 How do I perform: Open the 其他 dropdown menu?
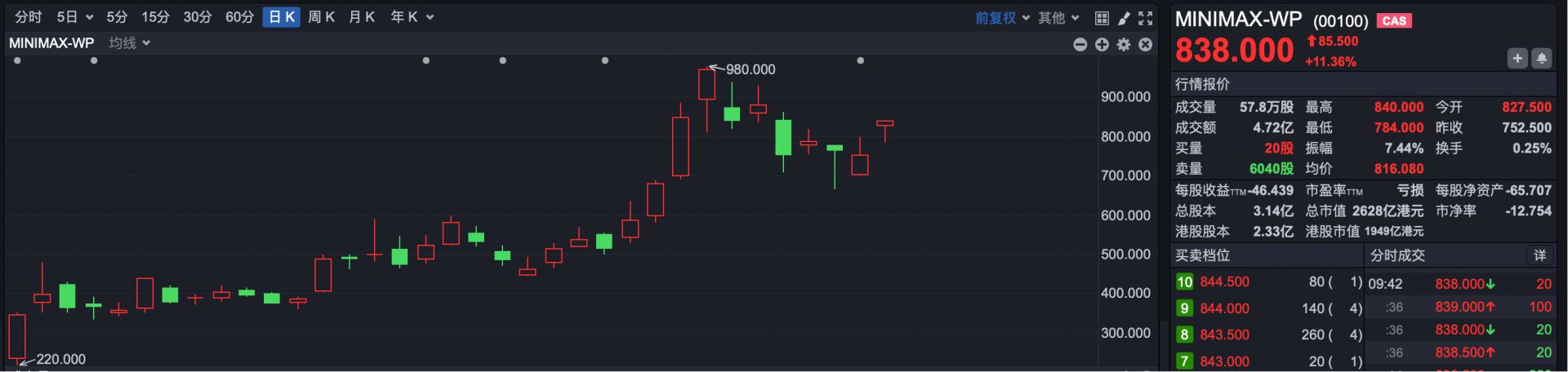pyautogui.click(x=1058, y=18)
